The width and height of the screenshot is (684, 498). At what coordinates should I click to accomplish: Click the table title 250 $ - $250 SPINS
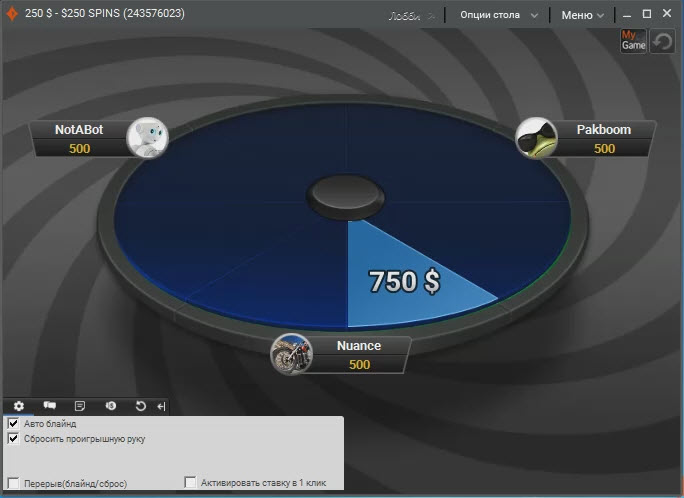point(105,14)
